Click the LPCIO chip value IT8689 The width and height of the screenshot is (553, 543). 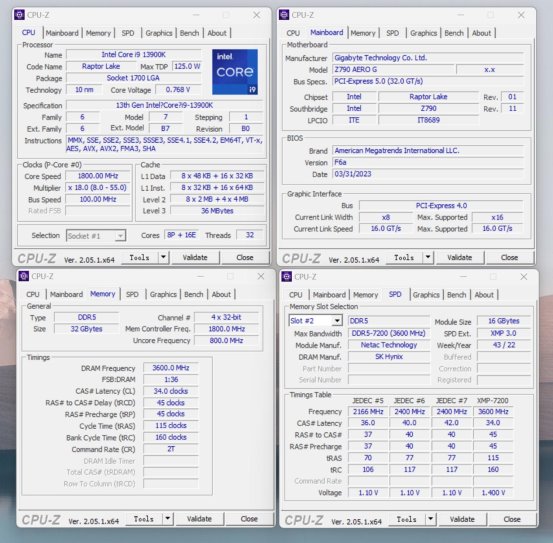(429, 120)
